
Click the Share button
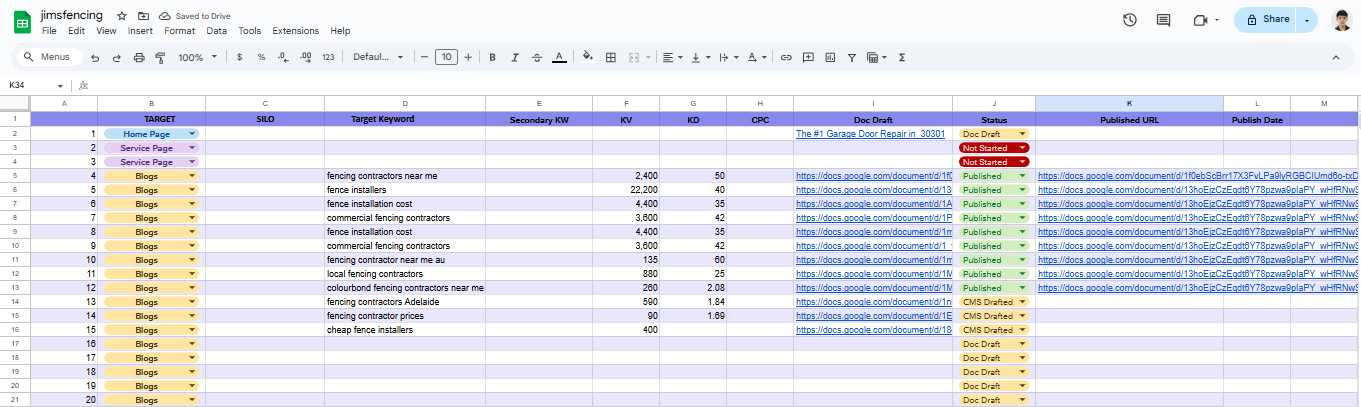1267,20
